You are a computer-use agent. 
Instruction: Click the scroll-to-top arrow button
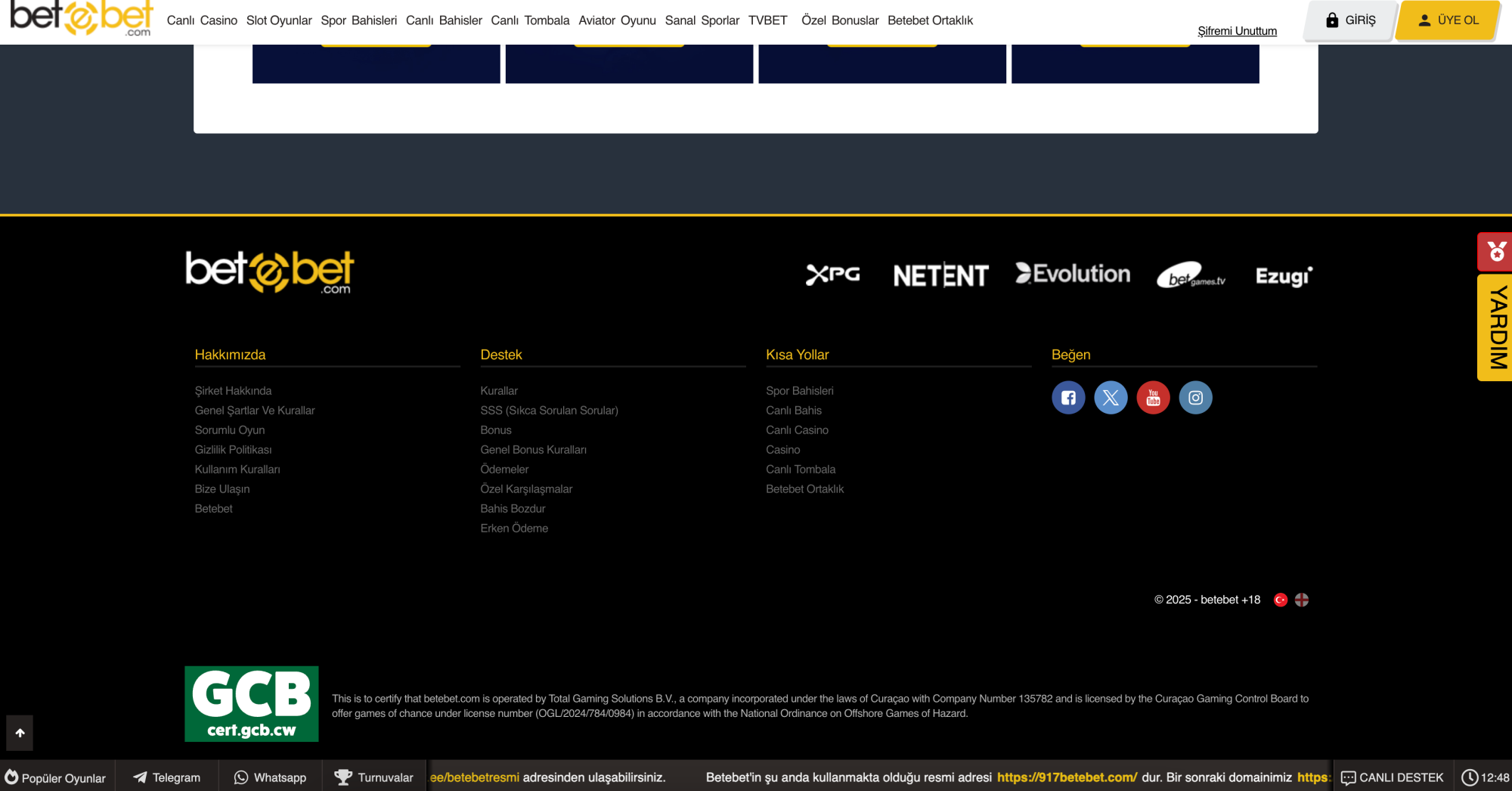click(20, 733)
